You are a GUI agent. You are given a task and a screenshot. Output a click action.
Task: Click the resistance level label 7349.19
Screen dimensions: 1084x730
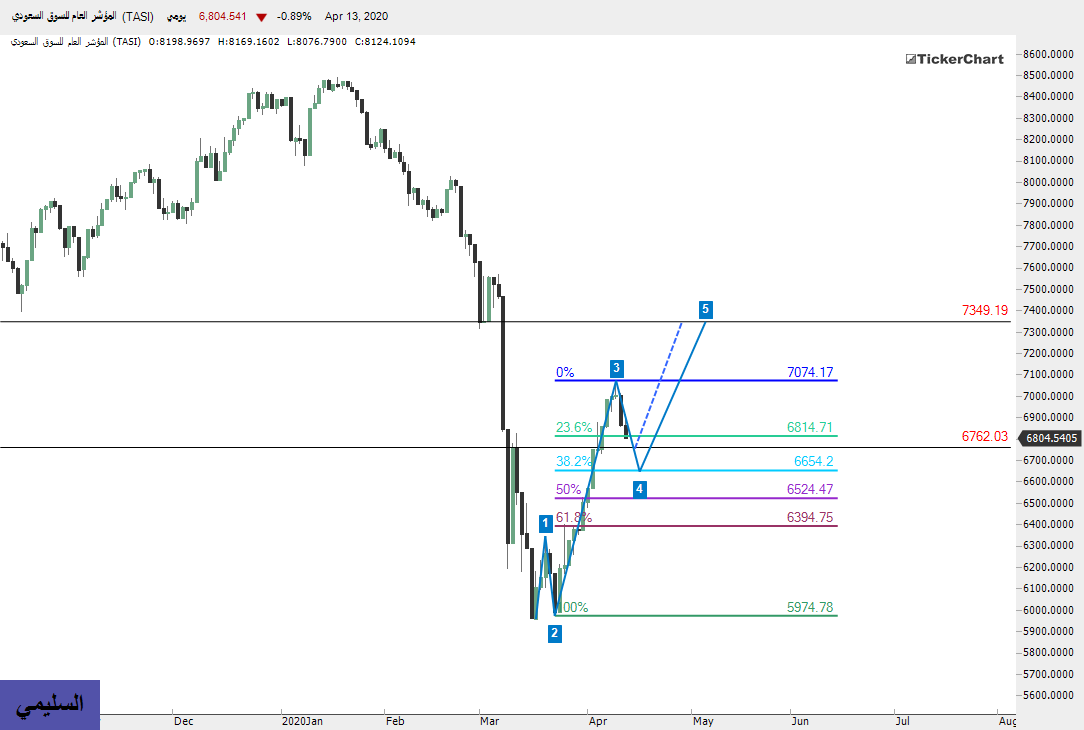(984, 310)
